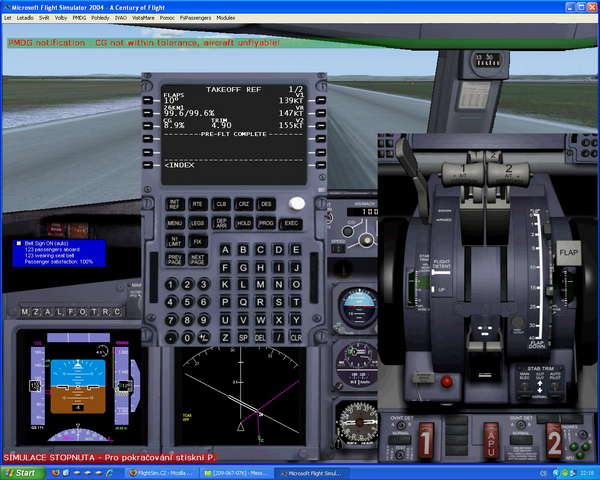The image size is (600, 480).
Task: Open the LEGS page key
Action: (197, 223)
